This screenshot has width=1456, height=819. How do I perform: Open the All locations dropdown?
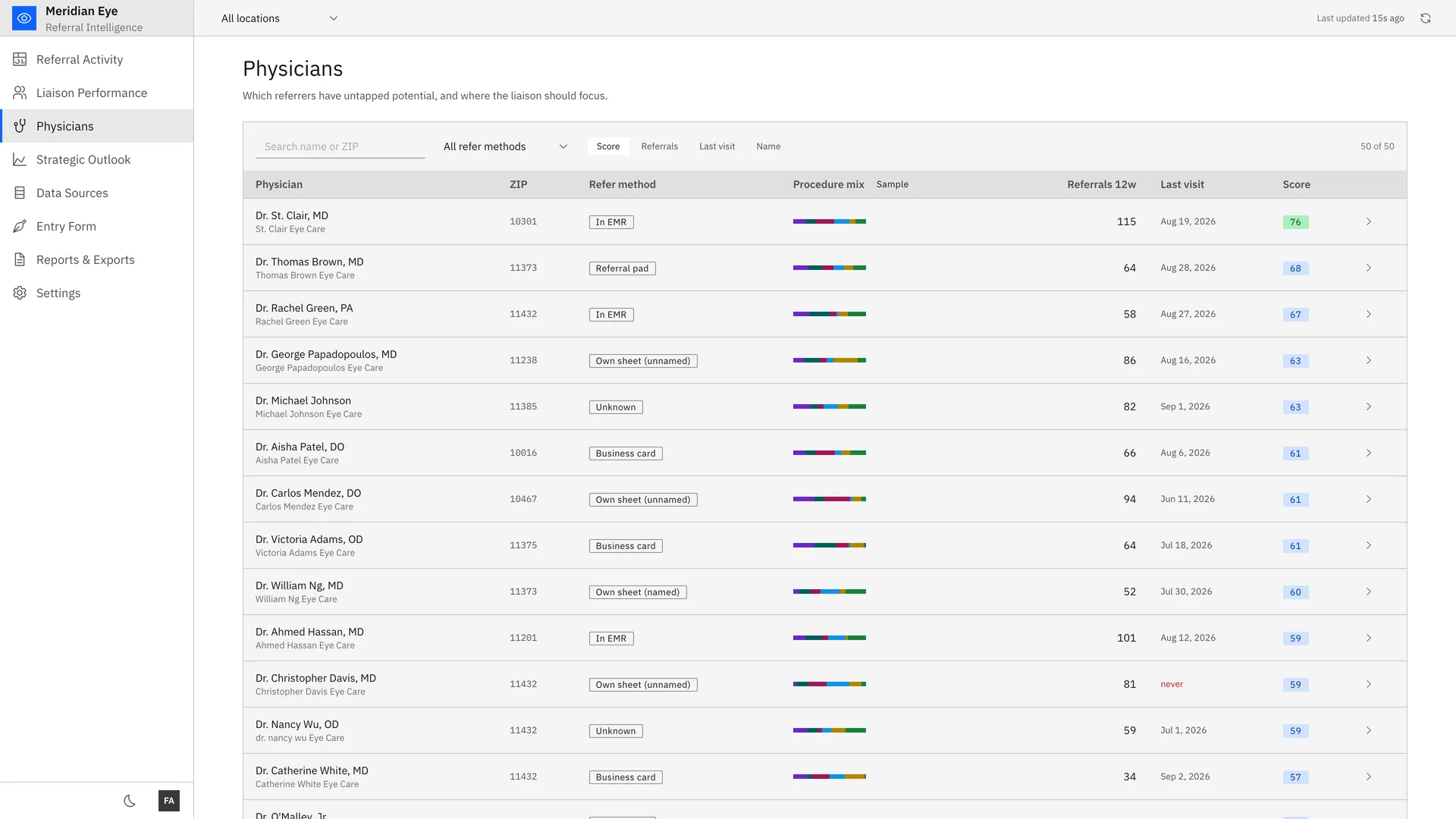pyautogui.click(x=279, y=18)
